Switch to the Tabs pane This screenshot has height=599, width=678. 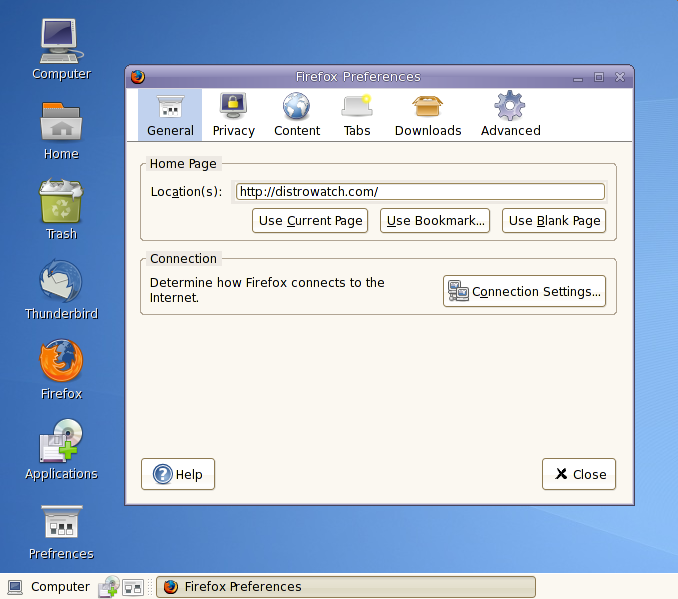coord(357,115)
